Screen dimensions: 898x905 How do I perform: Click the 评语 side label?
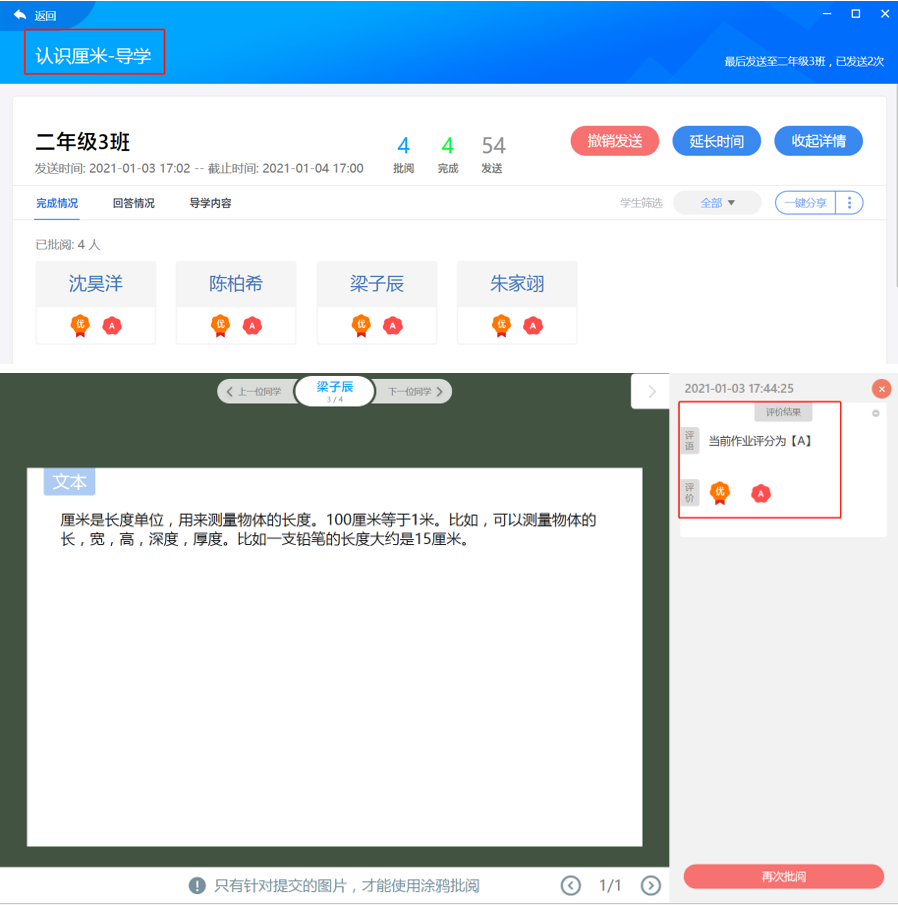click(x=690, y=441)
